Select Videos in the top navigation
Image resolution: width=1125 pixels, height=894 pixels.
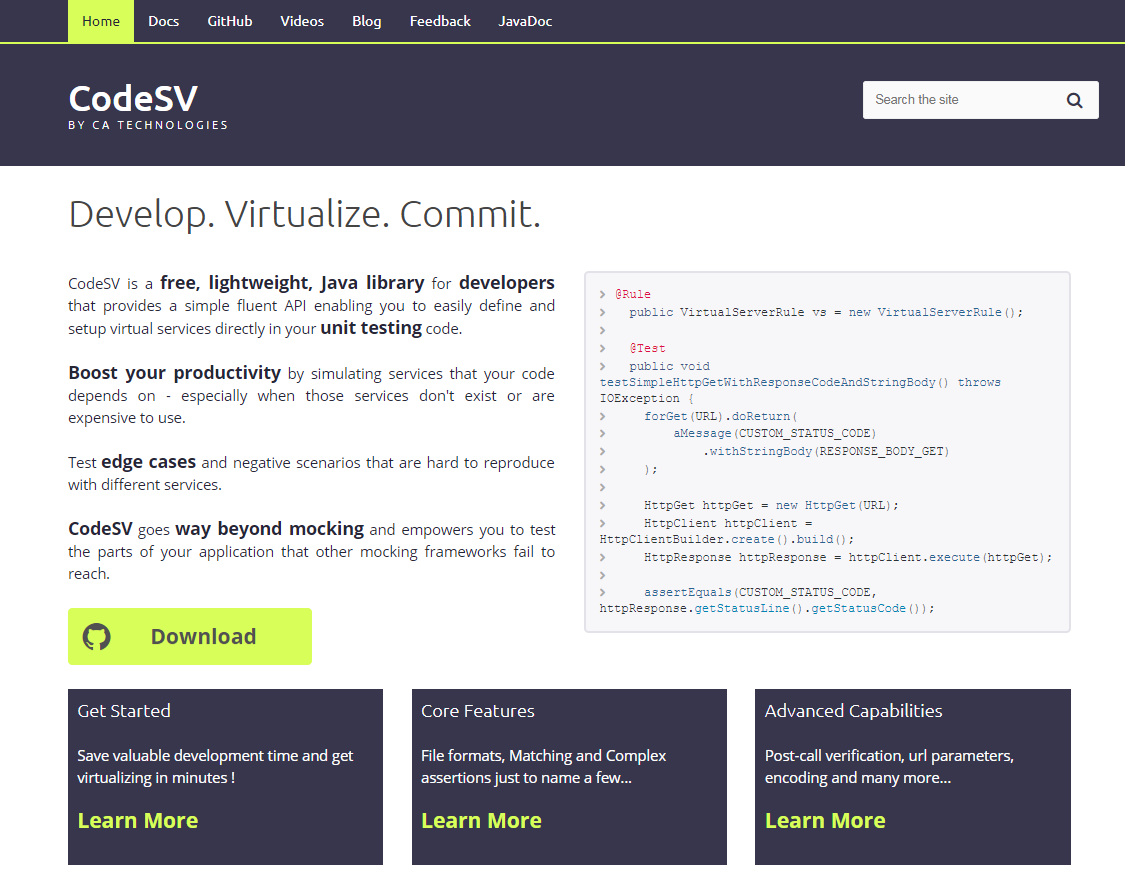click(x=302, y=22)
